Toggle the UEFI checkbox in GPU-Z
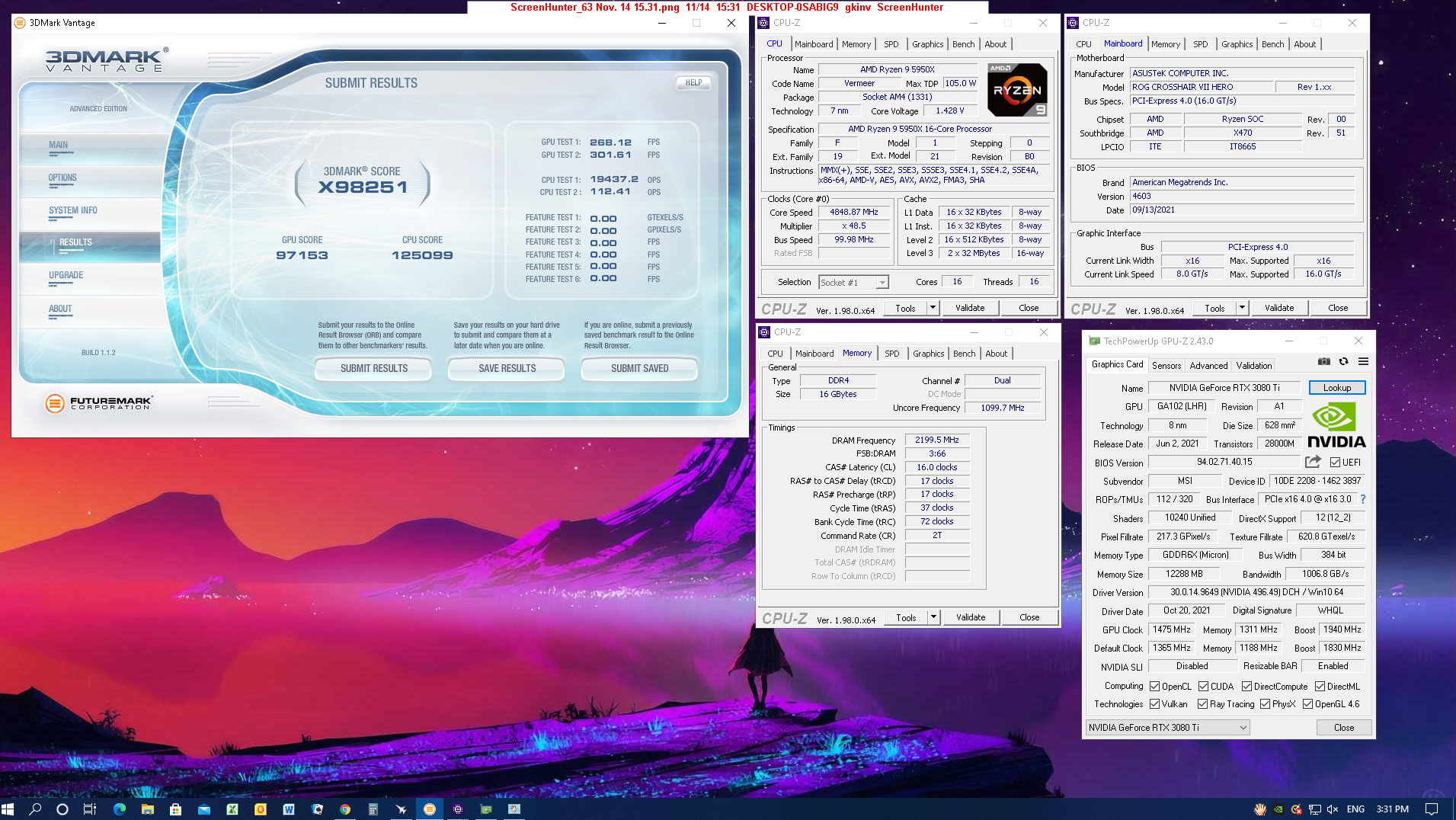Viewport: 1456px width, 820px height. tap(1335, 463)
